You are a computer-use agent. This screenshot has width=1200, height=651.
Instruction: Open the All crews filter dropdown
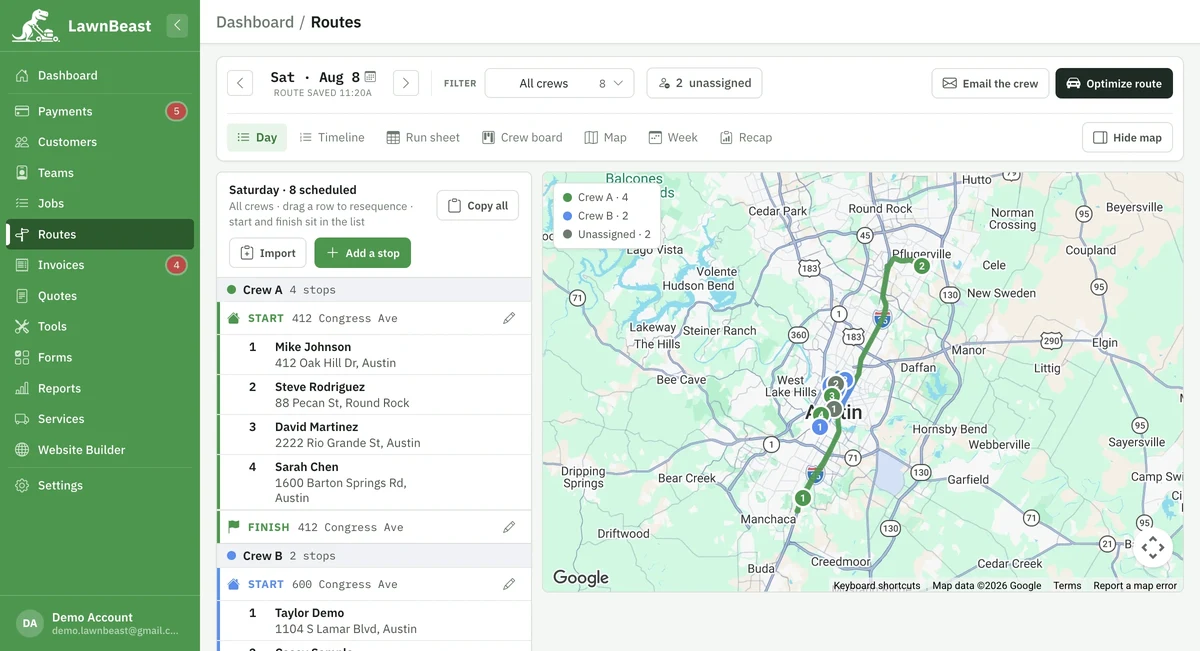[559, 83]
